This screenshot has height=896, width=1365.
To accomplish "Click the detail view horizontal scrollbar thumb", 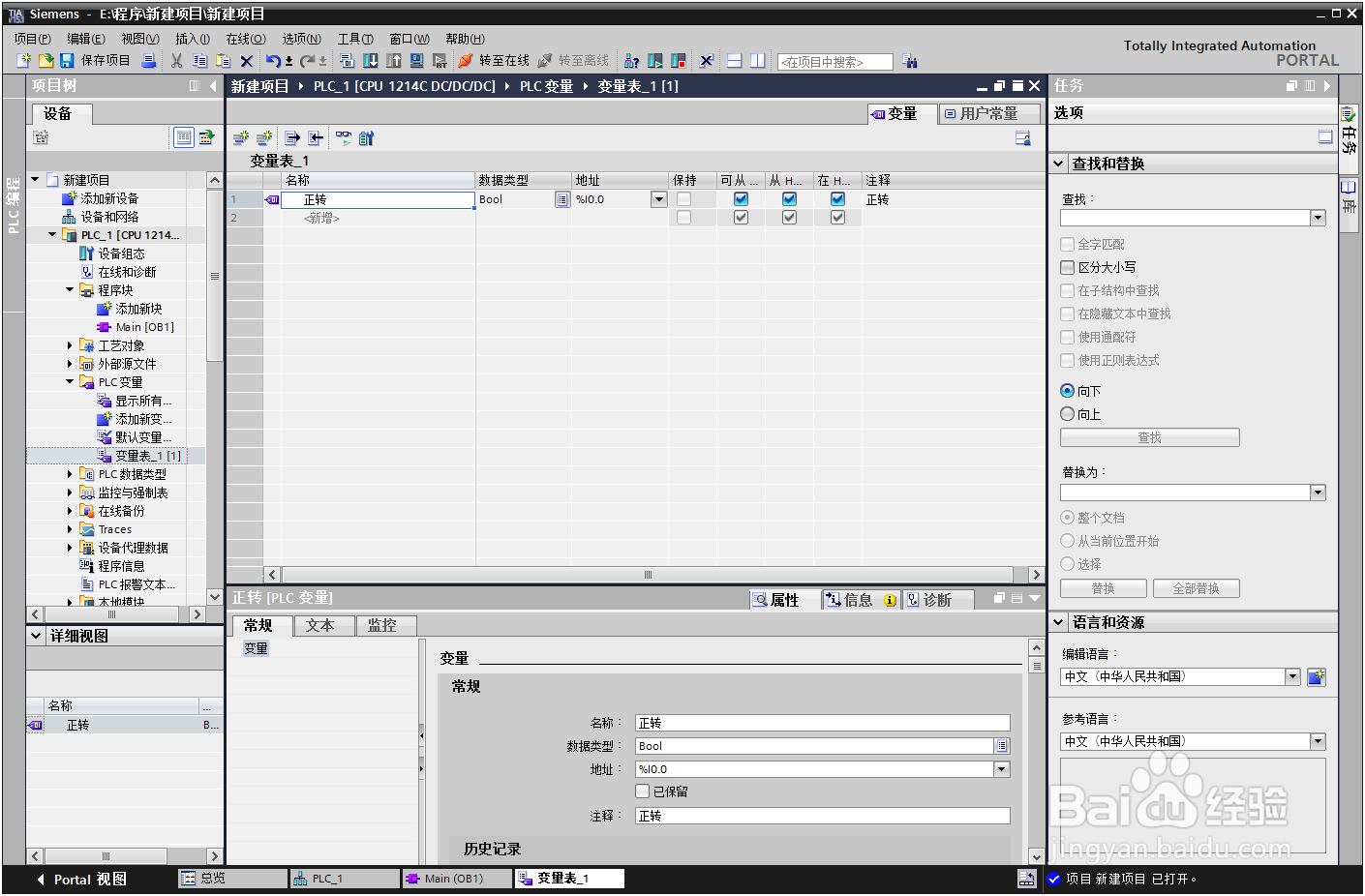I will click(x=106, y=856).
